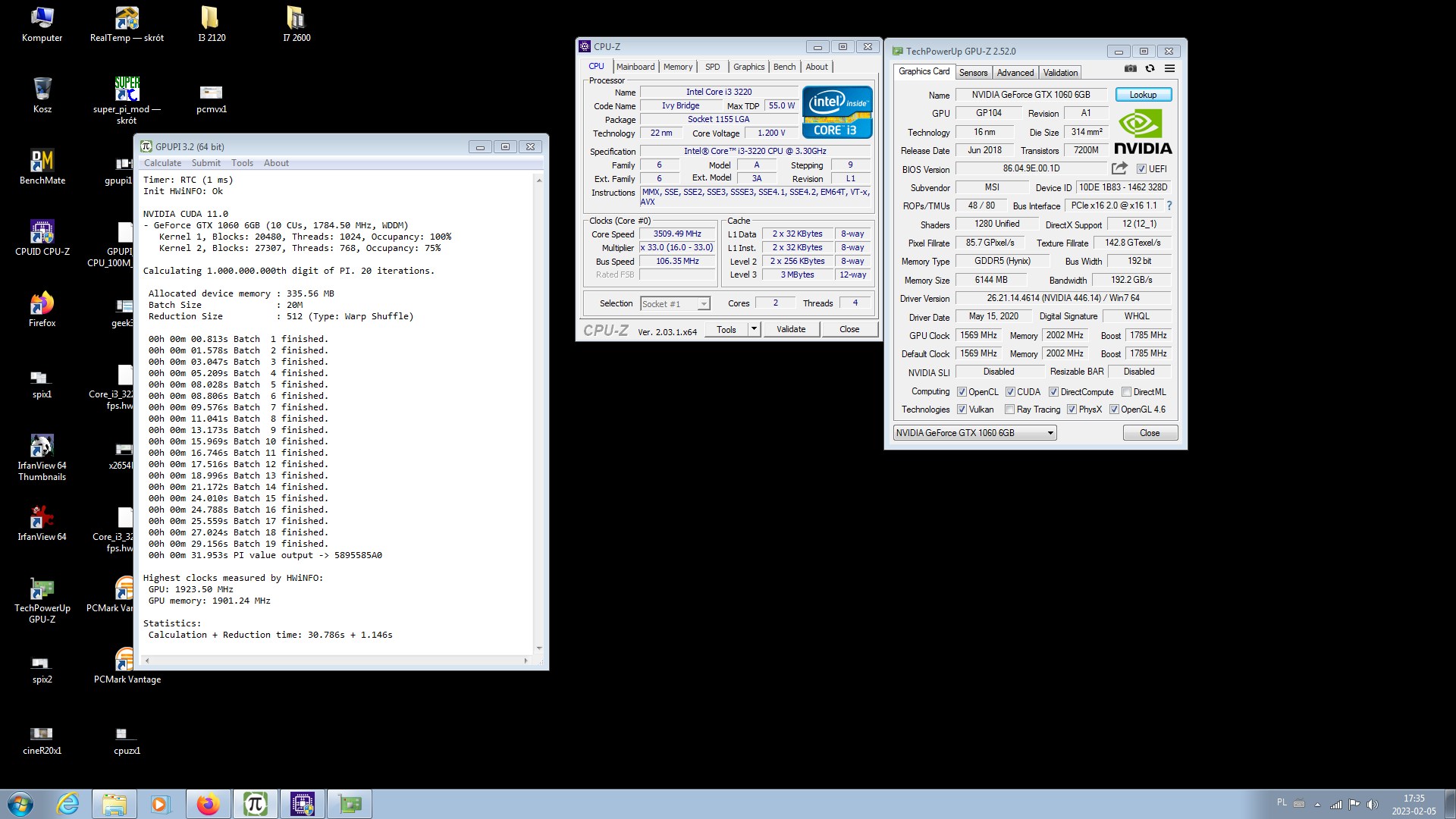1456x819 pixels.
Task: Refresh GPU-Z readings
Action: [1150, 68]
